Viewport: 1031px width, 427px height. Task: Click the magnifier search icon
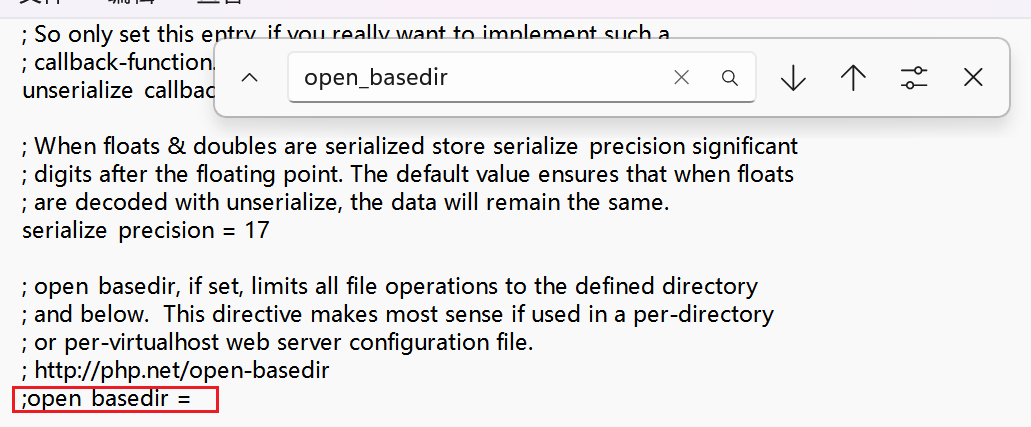pyautogui.click(x=730, y=78)
